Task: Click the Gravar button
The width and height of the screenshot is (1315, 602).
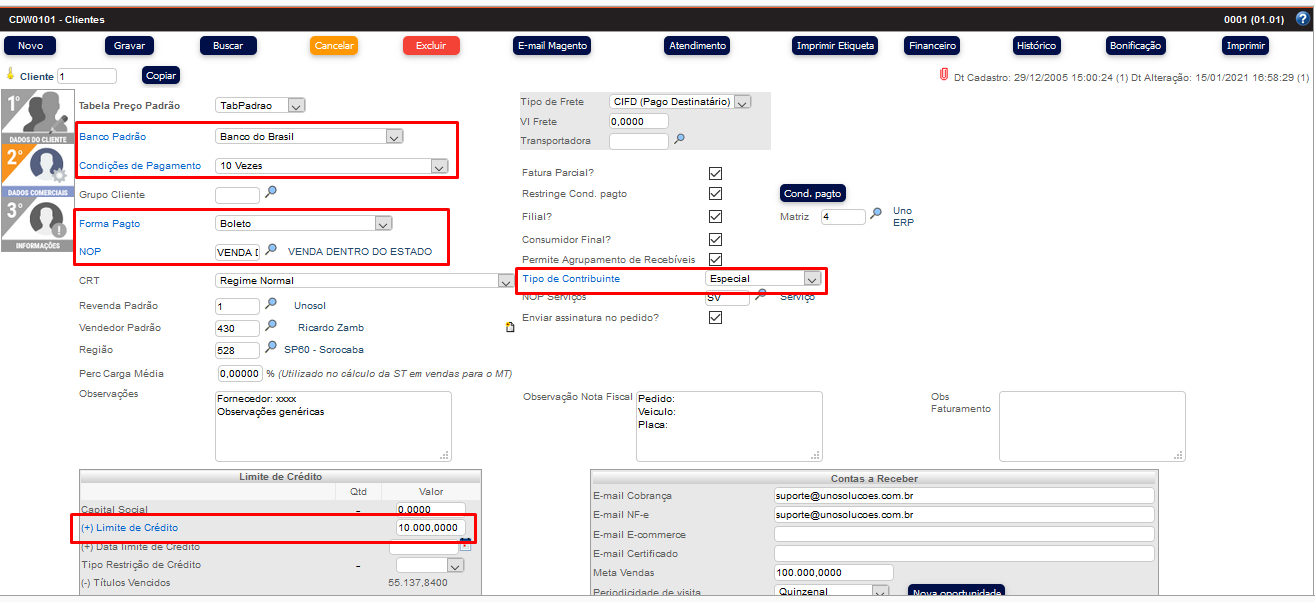Action: click(130, 46)
